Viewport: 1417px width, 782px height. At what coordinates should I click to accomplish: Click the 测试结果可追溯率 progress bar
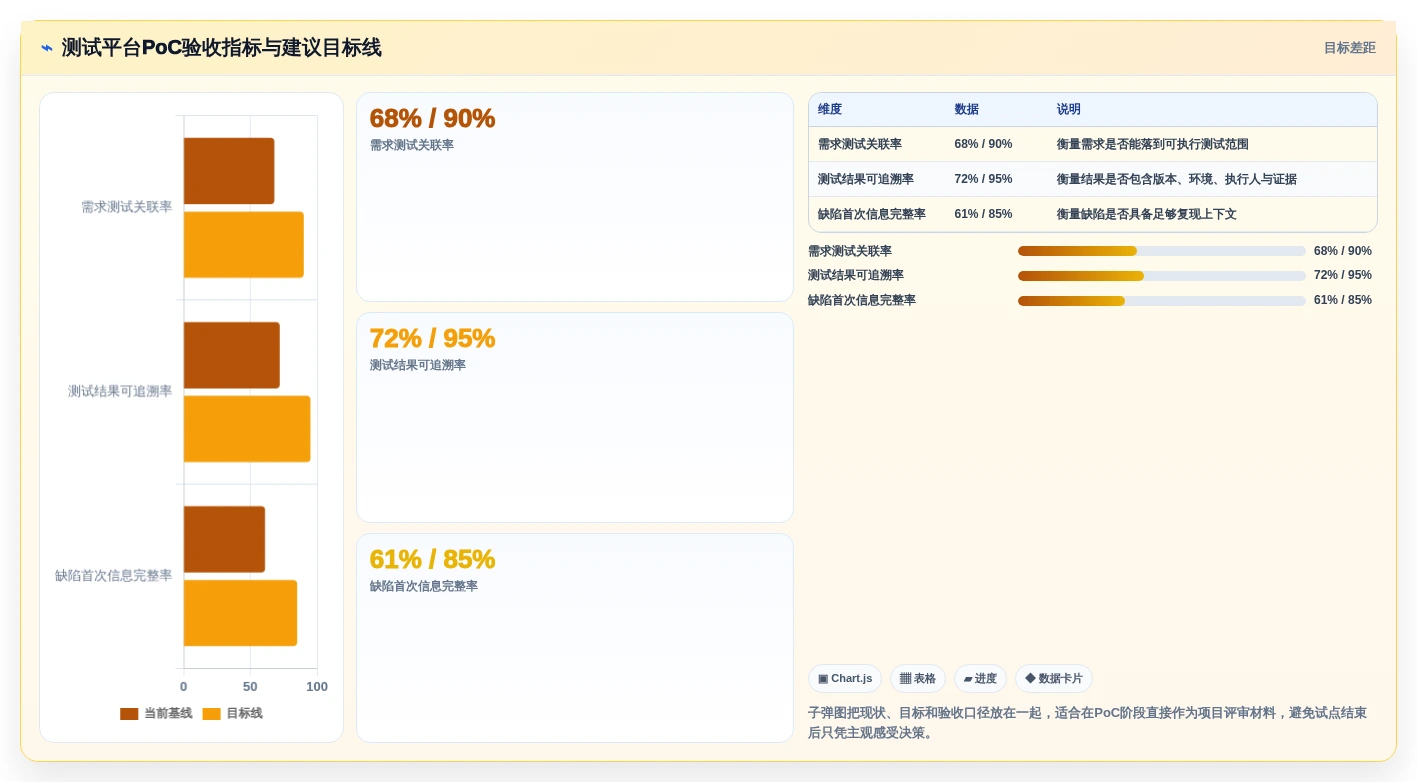tap(1162, 276)
